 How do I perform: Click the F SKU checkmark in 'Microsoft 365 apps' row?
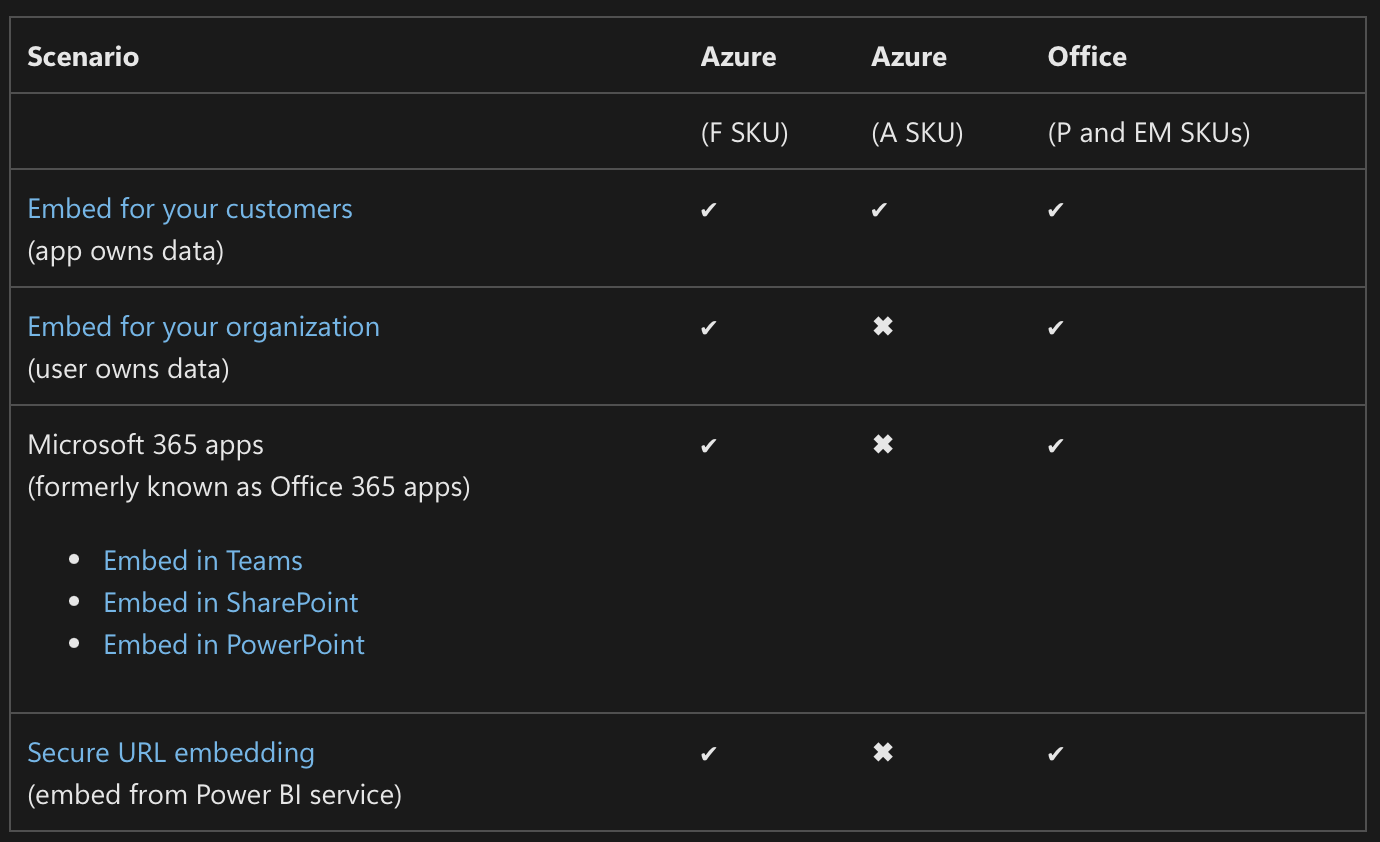(709, 446)
